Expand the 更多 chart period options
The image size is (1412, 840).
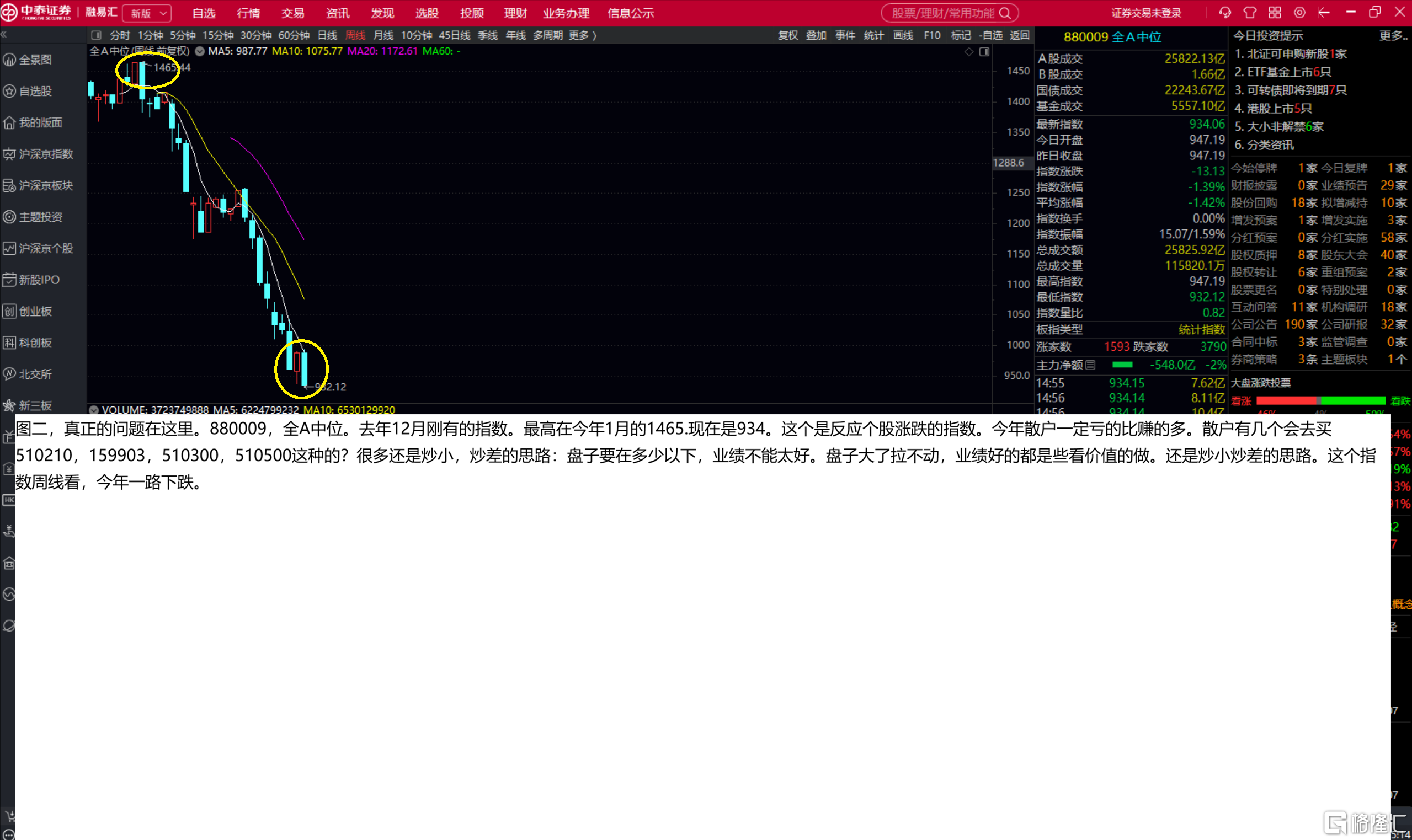pos(583,35)
